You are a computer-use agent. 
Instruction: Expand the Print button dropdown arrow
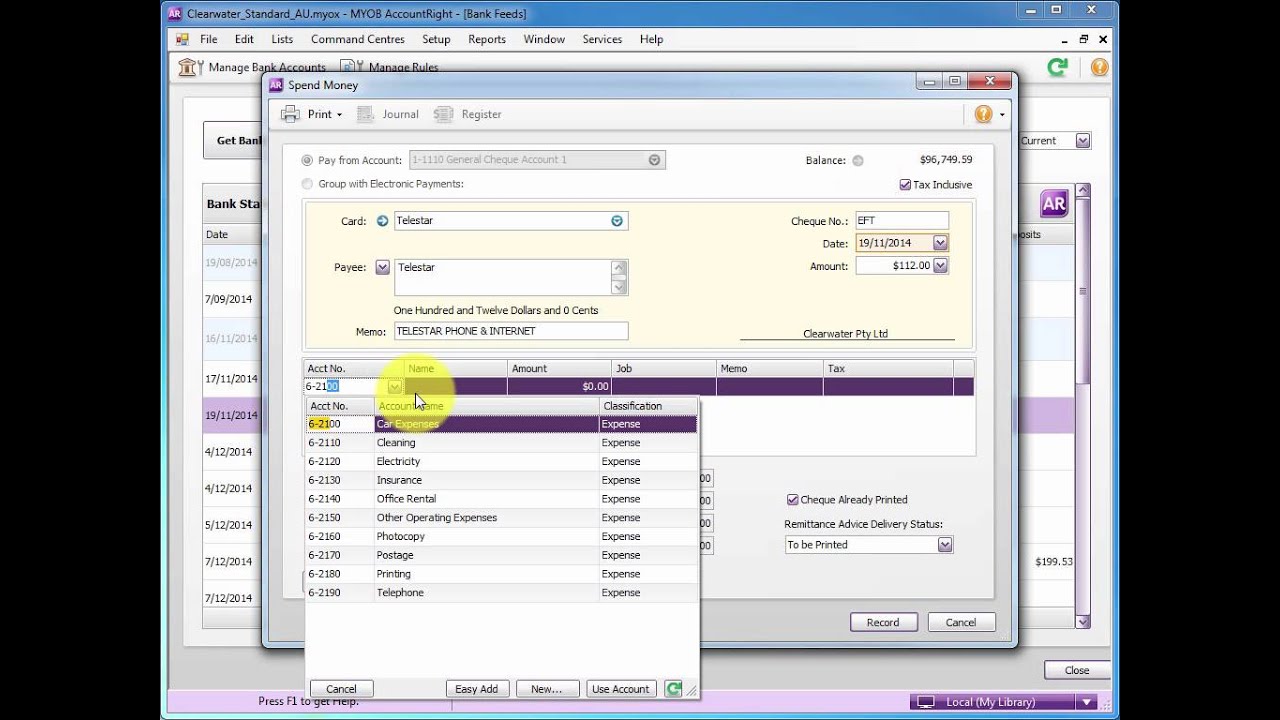(x=339, y=115)
